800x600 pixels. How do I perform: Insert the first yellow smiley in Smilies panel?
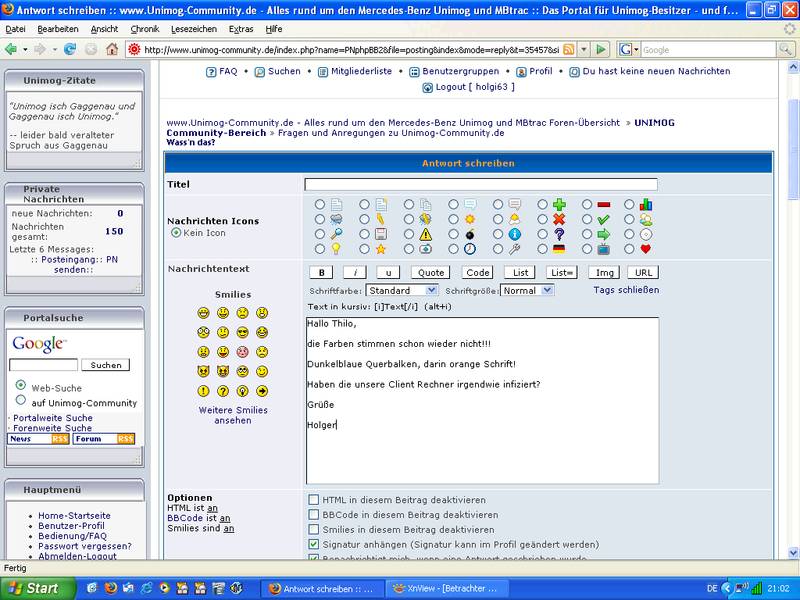click(x=203, y=313)
